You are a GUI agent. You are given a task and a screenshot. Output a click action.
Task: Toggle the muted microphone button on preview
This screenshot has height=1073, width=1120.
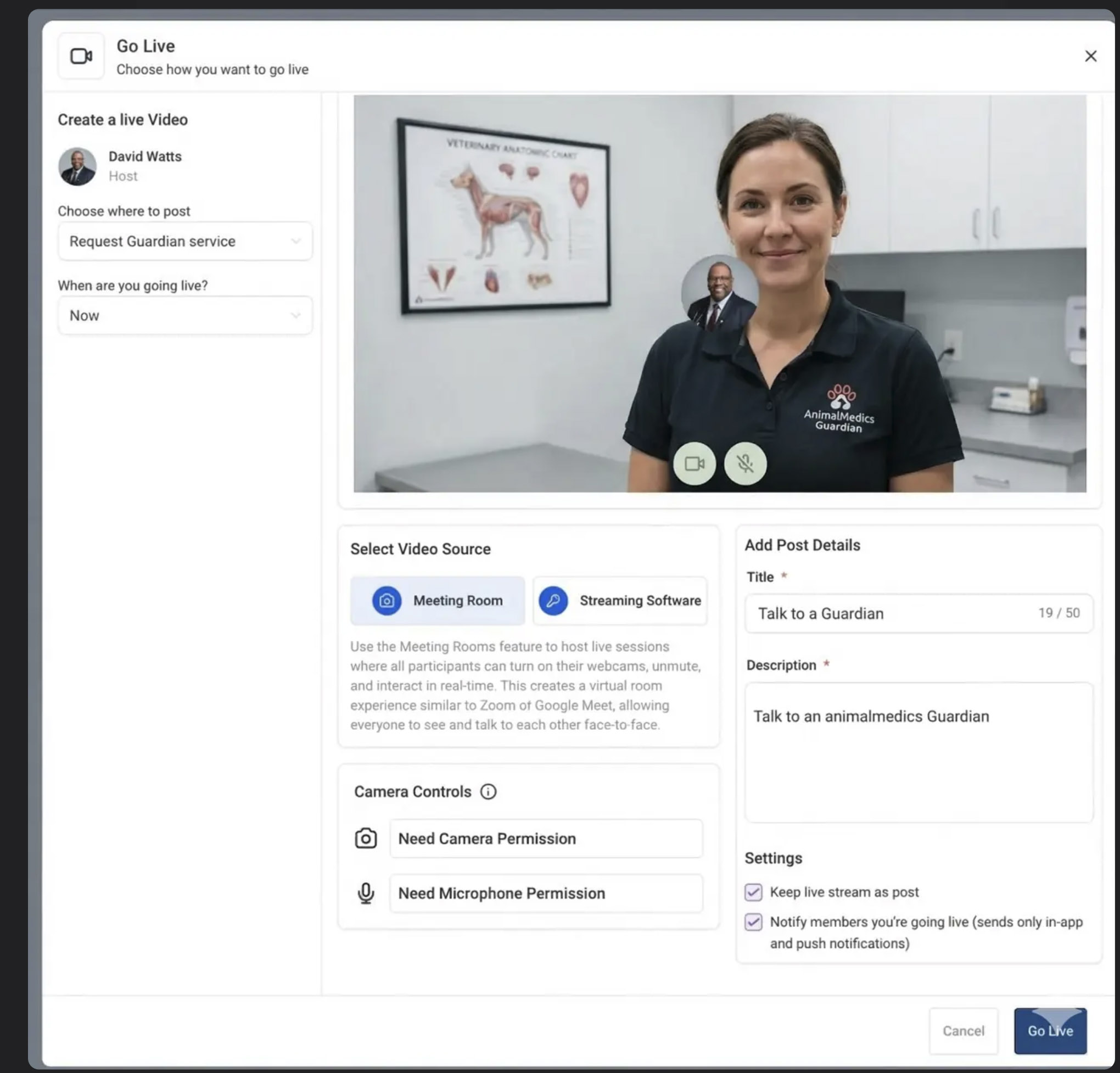745,463
